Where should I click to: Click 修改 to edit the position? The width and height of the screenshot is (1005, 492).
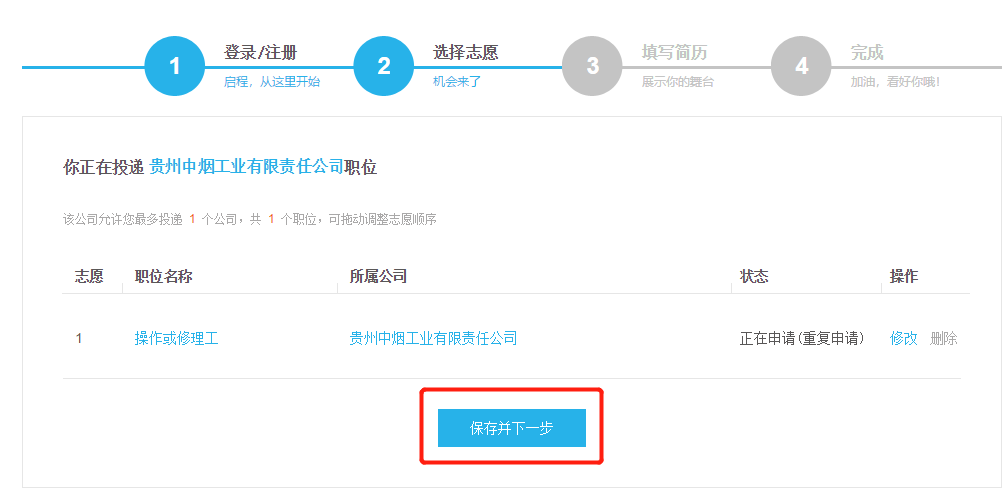(904, 338)
